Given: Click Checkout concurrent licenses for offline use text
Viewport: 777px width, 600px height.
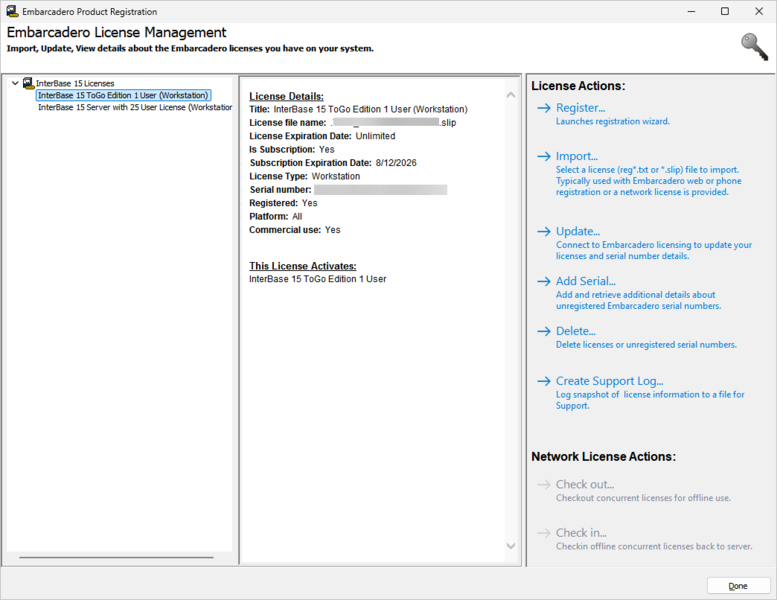Looking at the screenshot, I should coord(643,498).
